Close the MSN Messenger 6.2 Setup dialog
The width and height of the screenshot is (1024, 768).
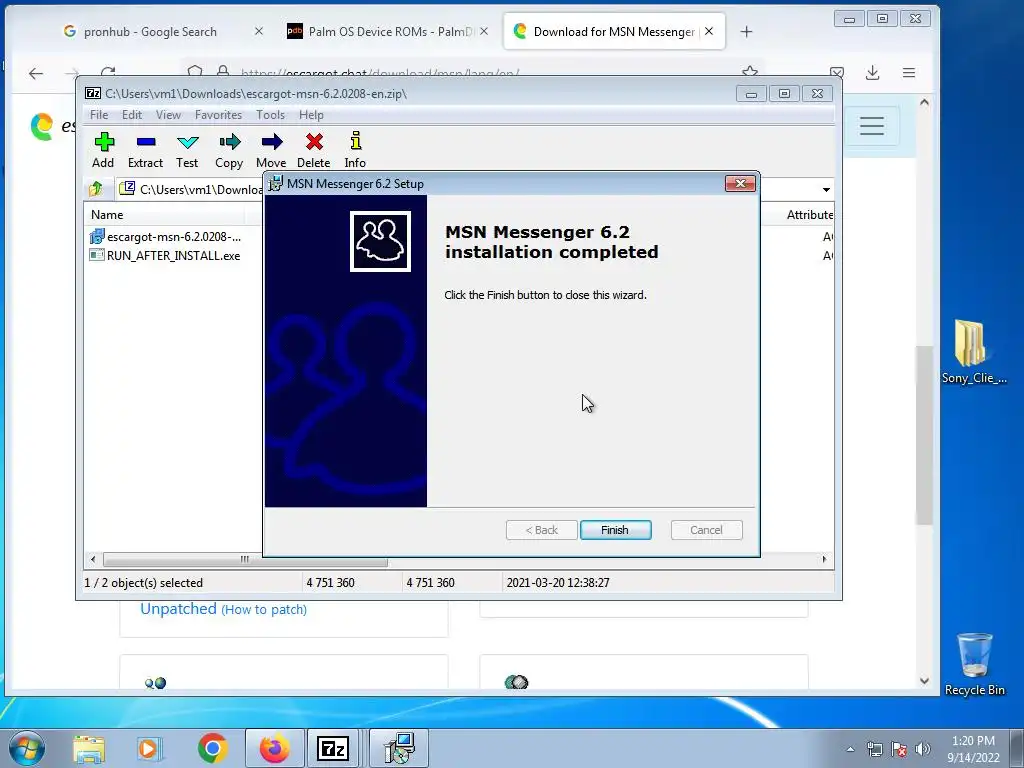741,184
